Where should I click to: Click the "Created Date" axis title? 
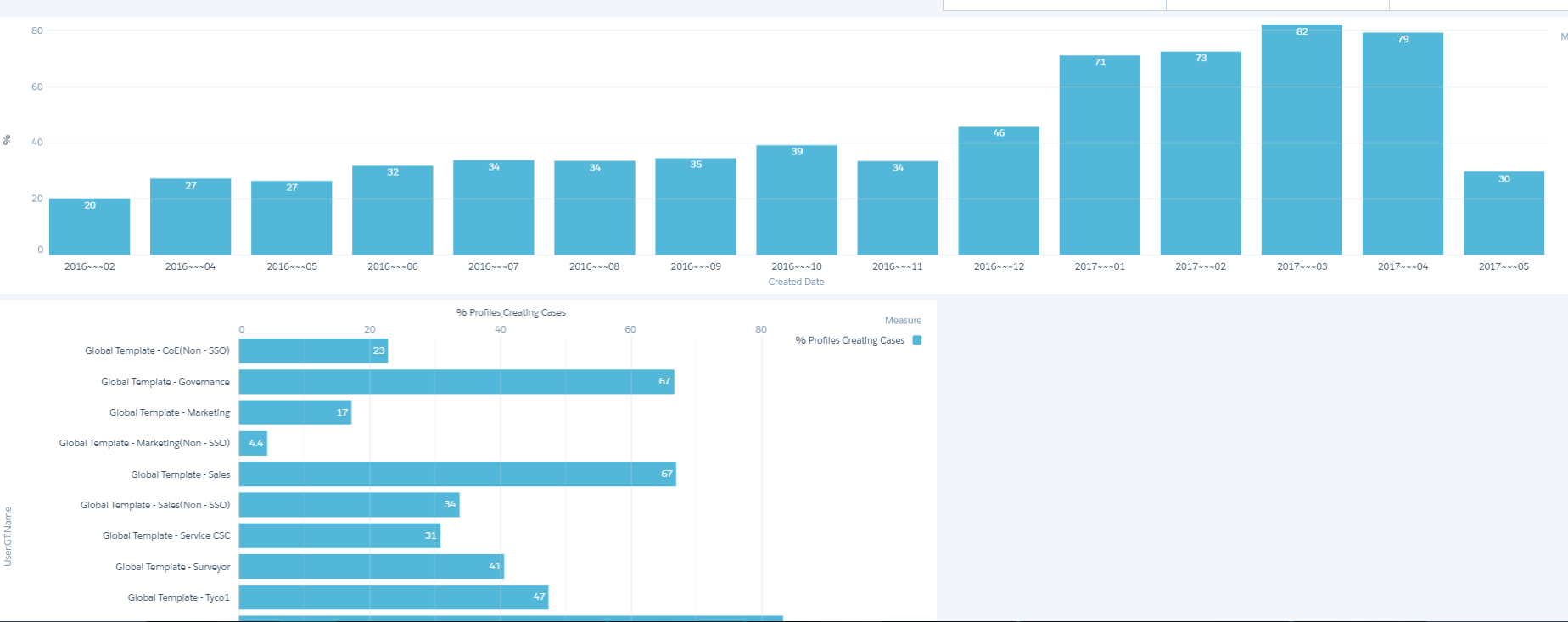796,282
